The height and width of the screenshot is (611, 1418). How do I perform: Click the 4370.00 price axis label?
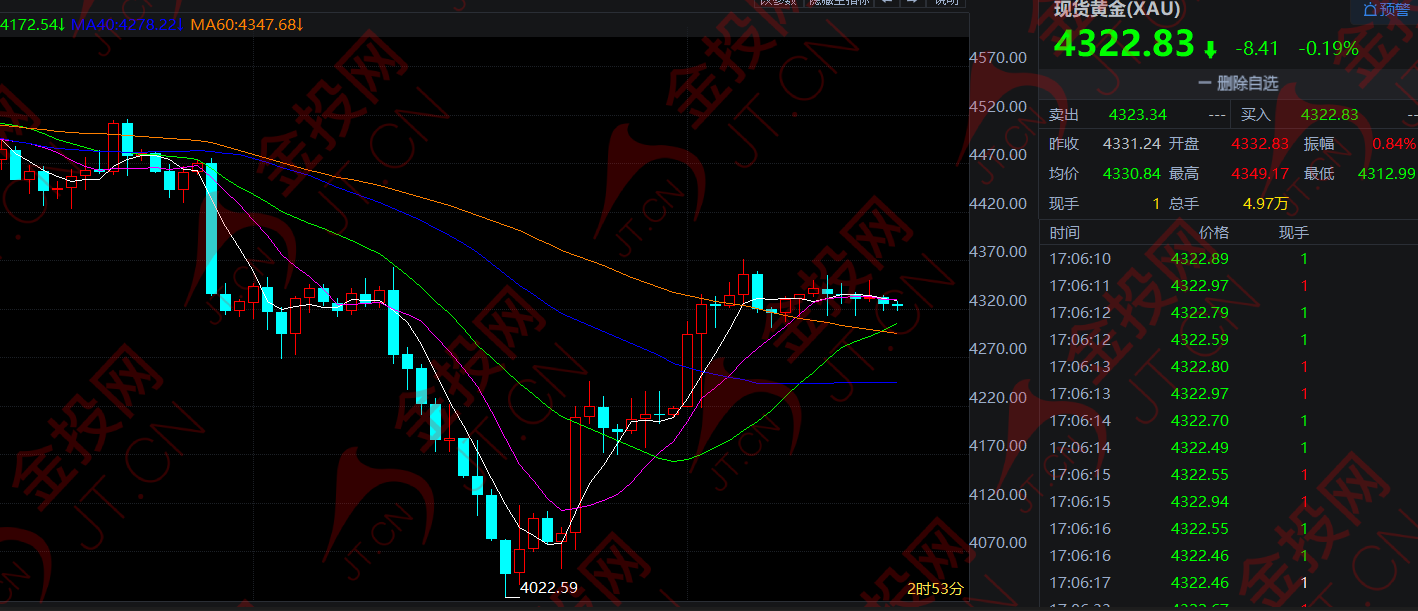pos(998,252)
